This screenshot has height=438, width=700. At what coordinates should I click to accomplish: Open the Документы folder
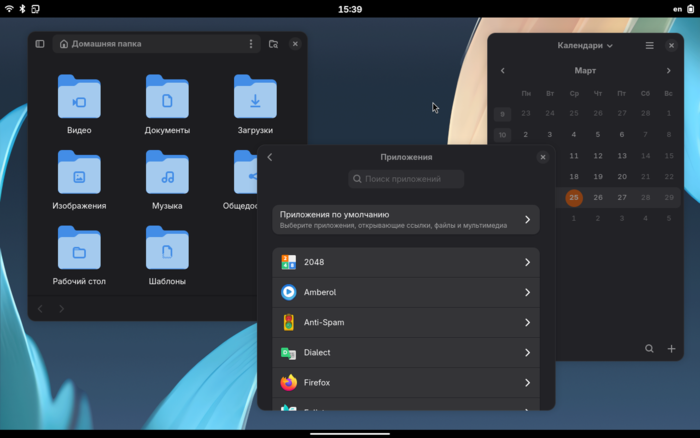tap(167, 99)
